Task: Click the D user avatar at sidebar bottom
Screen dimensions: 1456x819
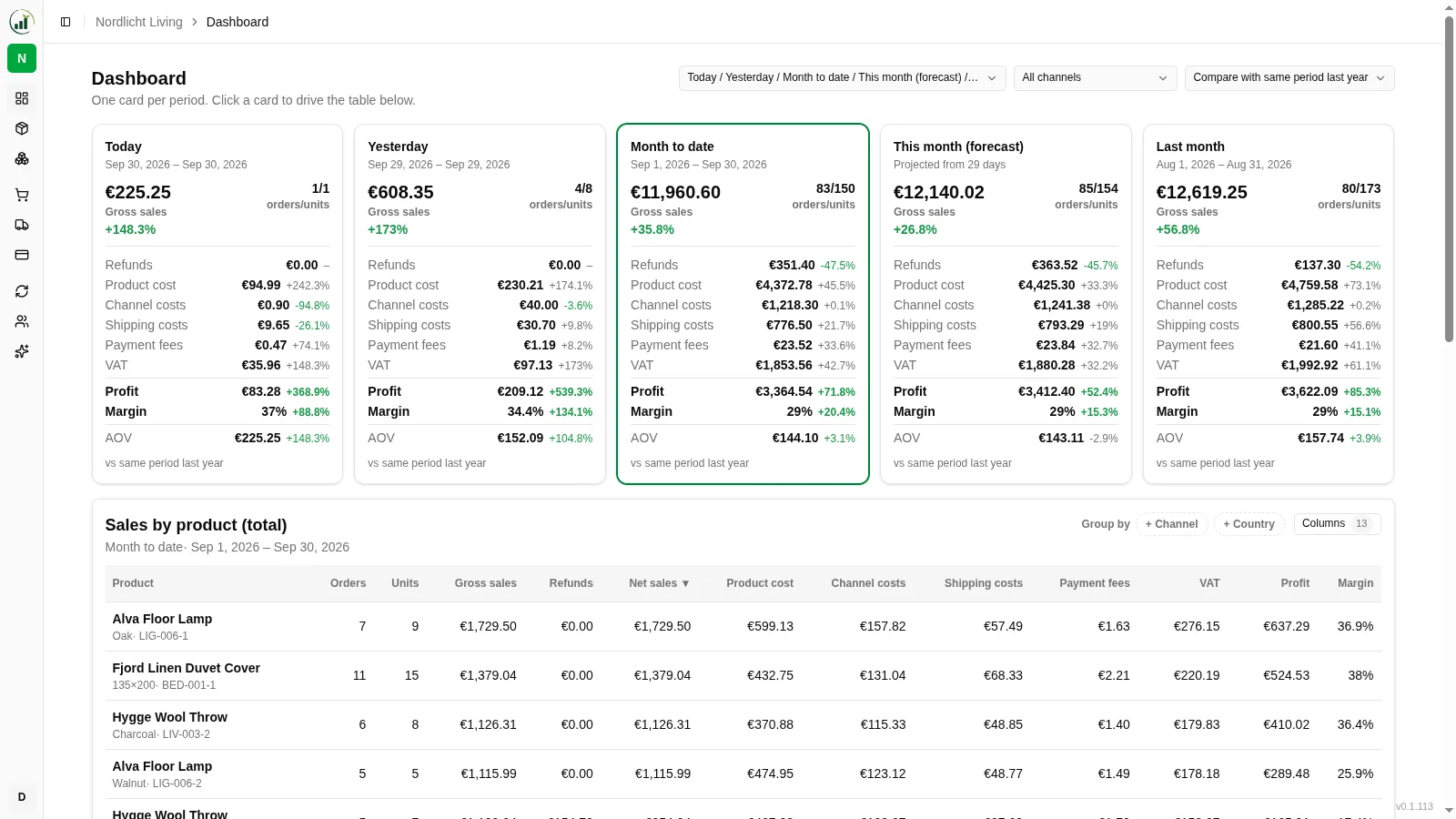Action: (x=22, y=797)
